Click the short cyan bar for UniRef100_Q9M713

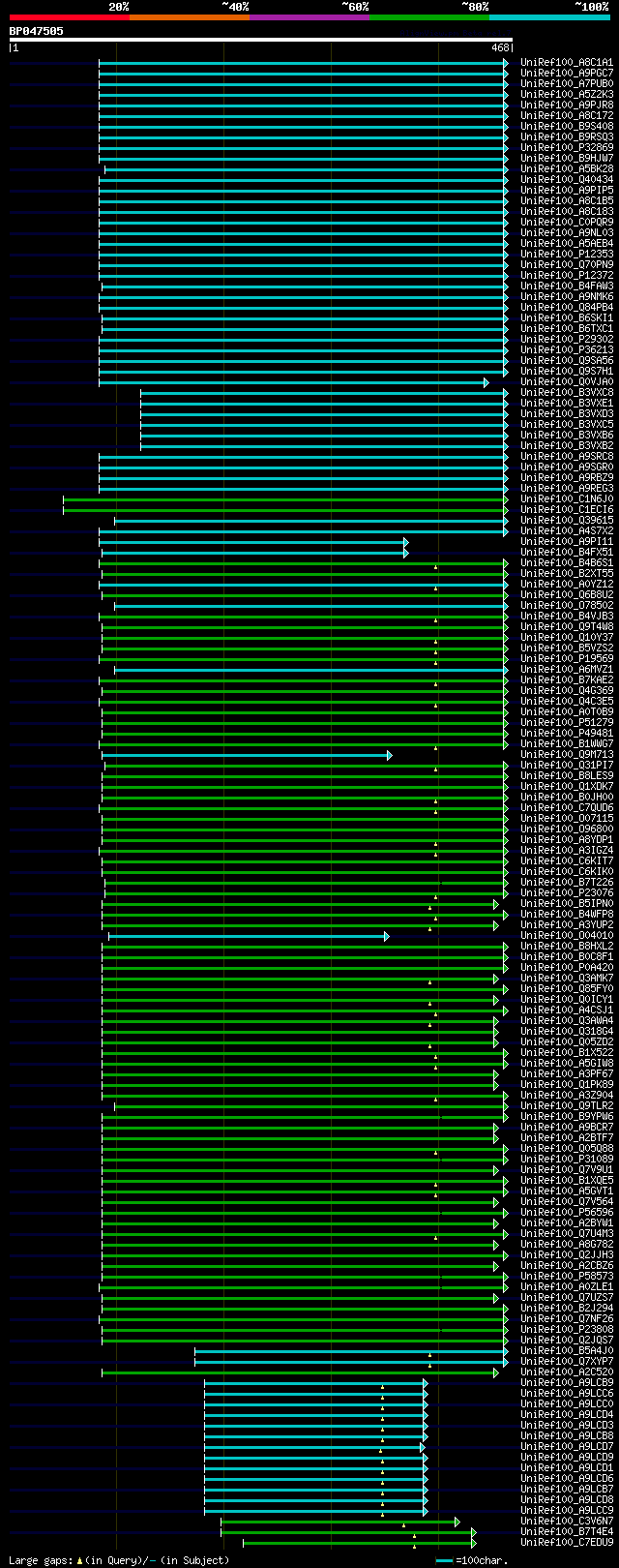(247, 755)
